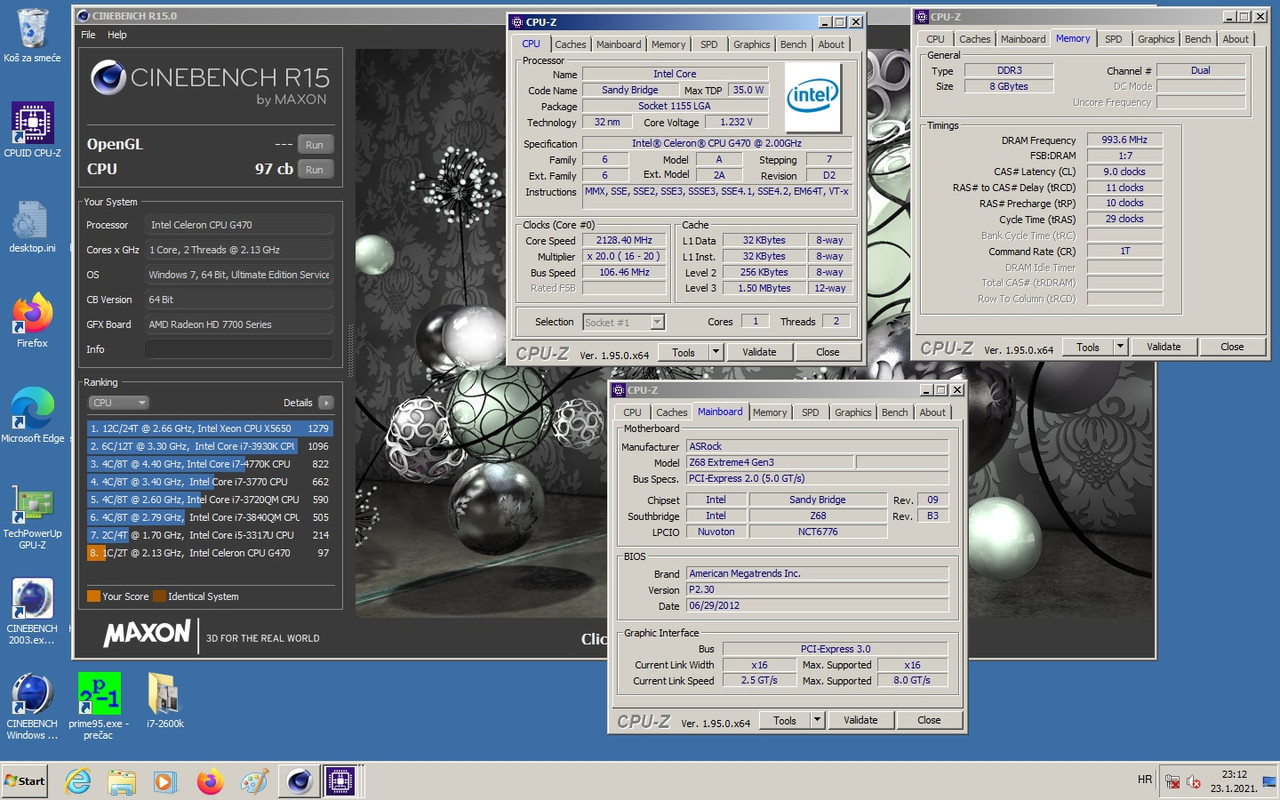This screenshot has width=1280, height=800.
Task: Click the Cinebench R15 logo sphere
Action: pyautogui.click(x=107, y=78)
